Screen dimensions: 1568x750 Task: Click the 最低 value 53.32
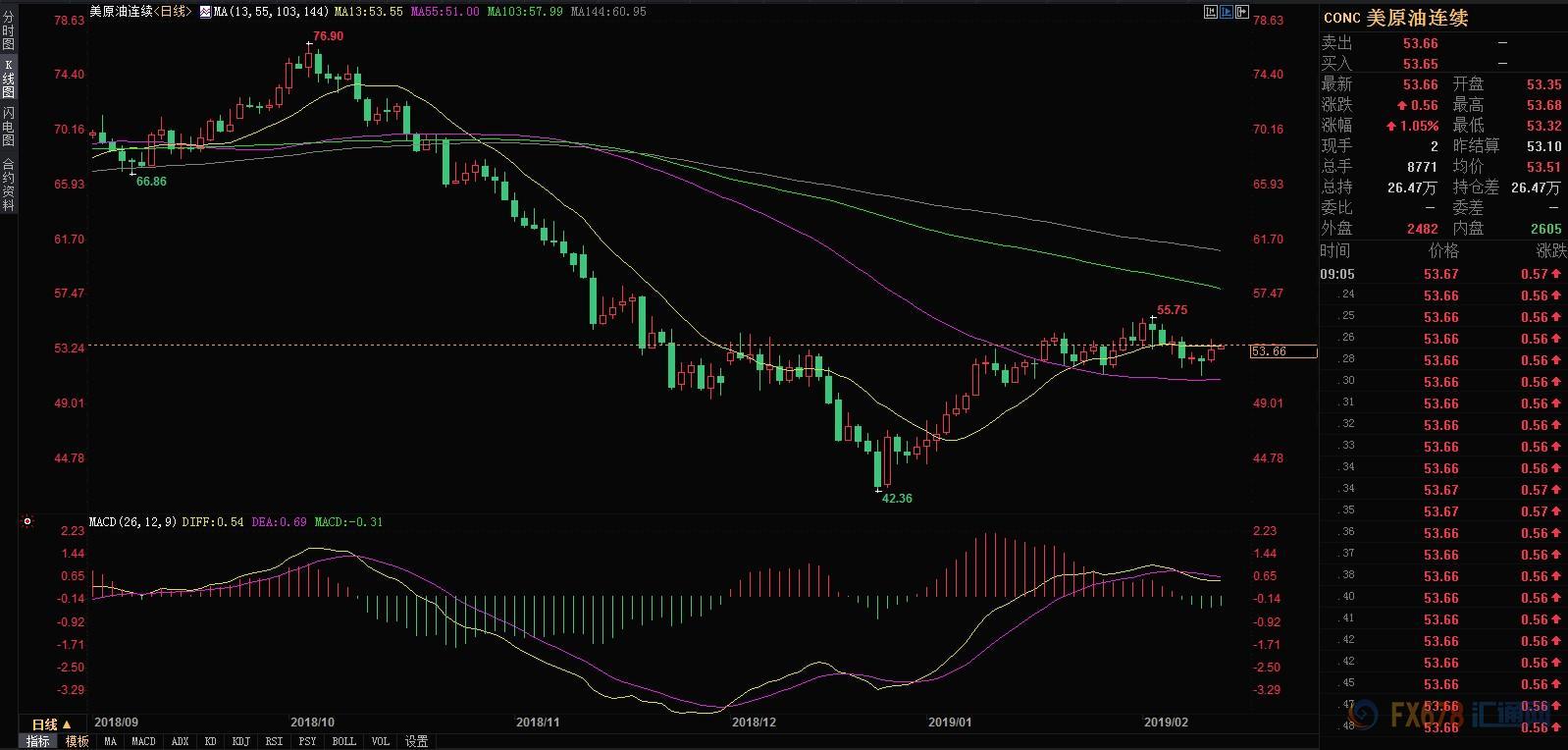[1543, 126]
